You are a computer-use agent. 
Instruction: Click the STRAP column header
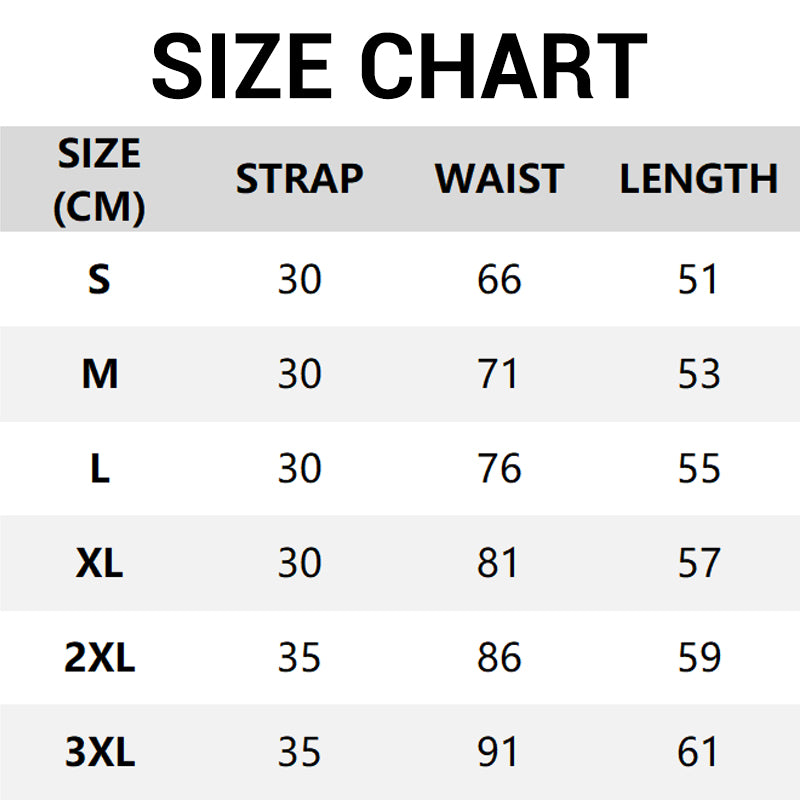click(299, 179)
